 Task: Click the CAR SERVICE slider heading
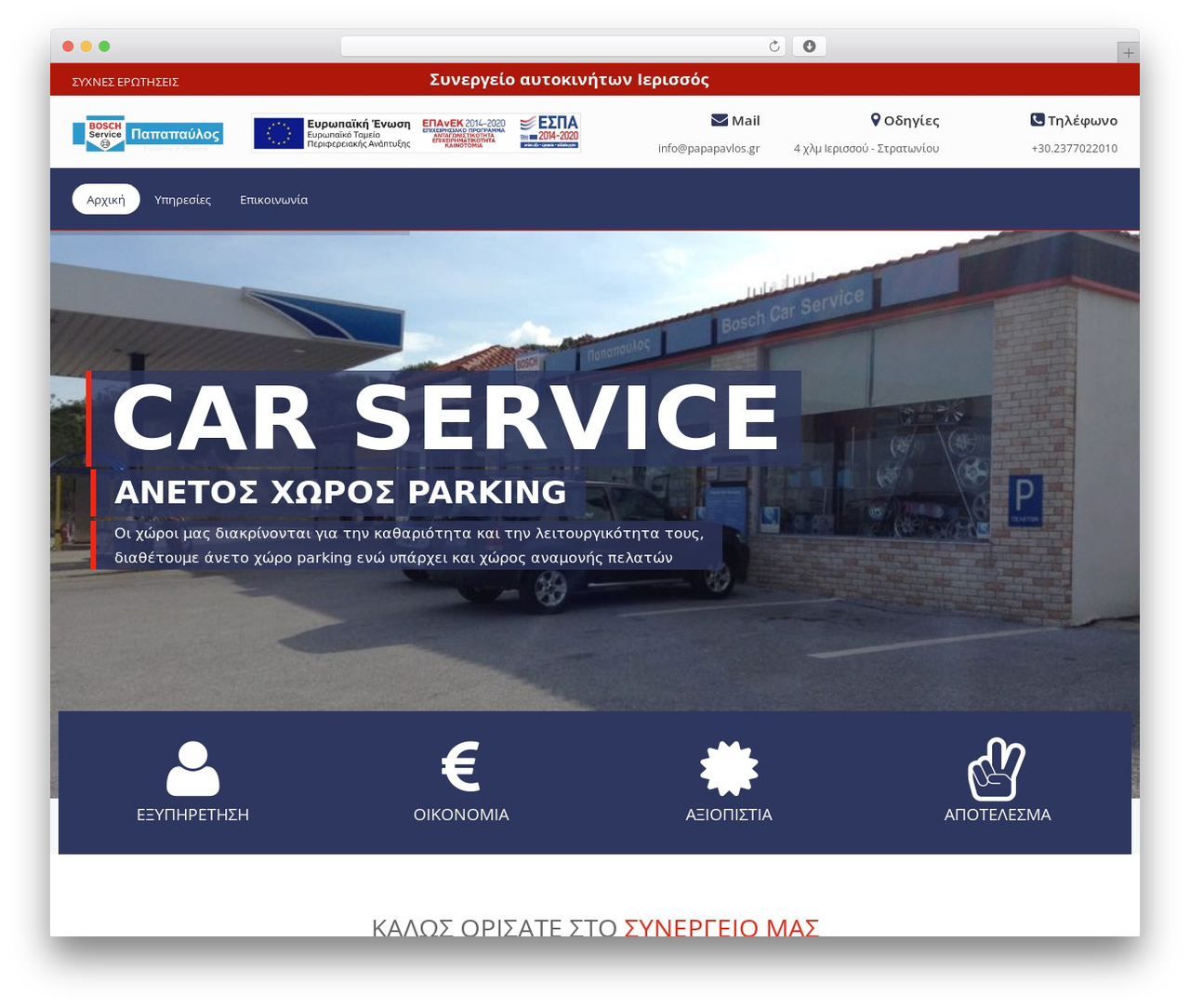point(445,418)
